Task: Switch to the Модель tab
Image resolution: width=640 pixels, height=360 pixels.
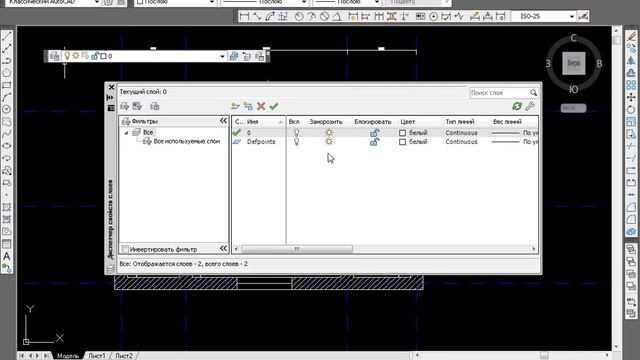Action: [x=67, y=356]
